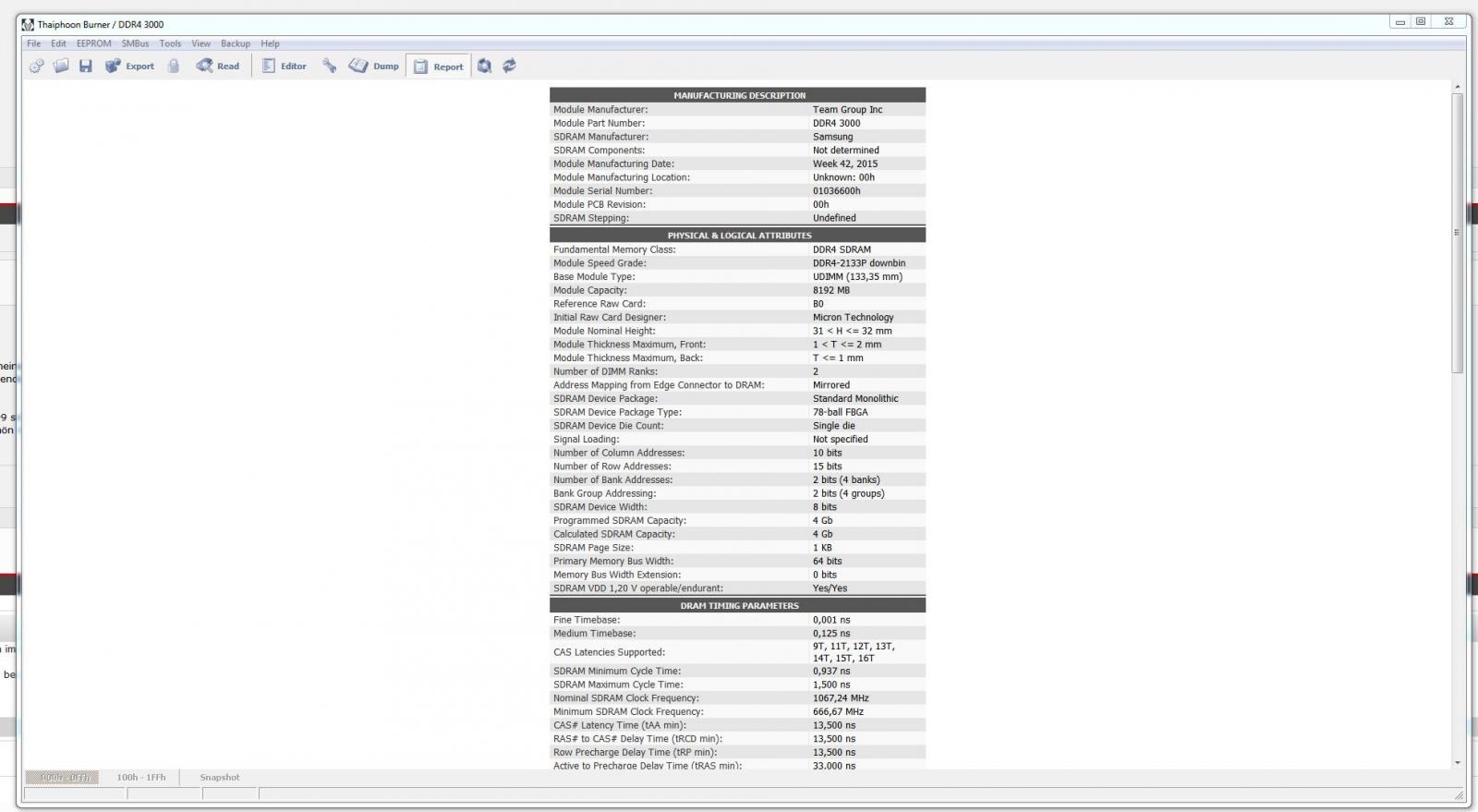This screenshot has width=1478, height=812.
Task: Click the '666,67 MHz' minimum clock value
Action: pos(838,712)
